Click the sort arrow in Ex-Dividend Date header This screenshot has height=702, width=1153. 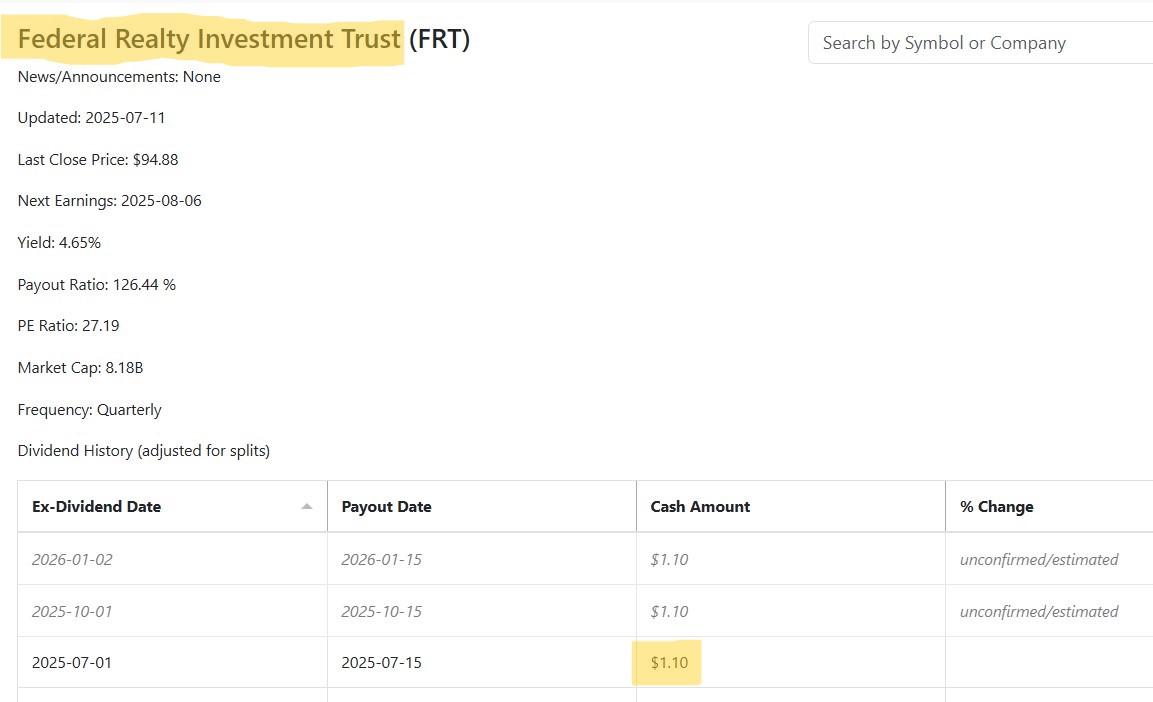coord(307,506)
